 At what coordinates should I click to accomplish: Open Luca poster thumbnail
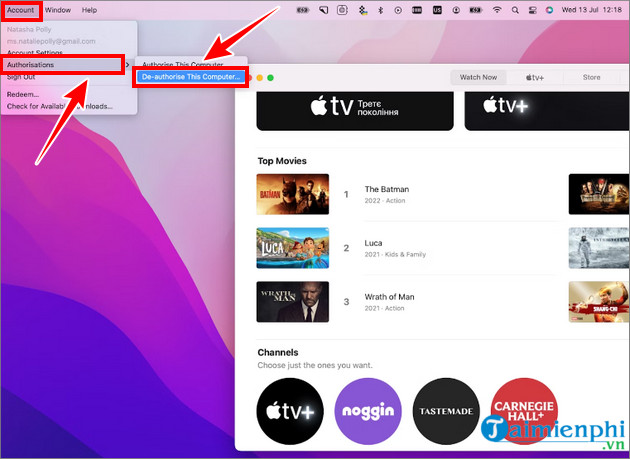(x=292, y=248)
